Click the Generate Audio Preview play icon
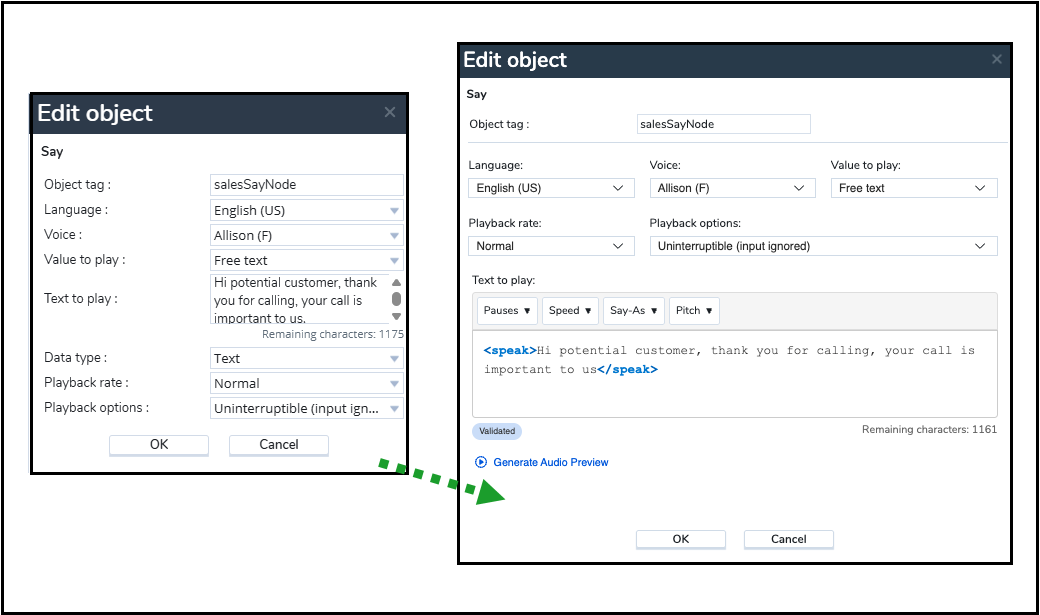The image size is (1040, 615). tap(481, 462)
